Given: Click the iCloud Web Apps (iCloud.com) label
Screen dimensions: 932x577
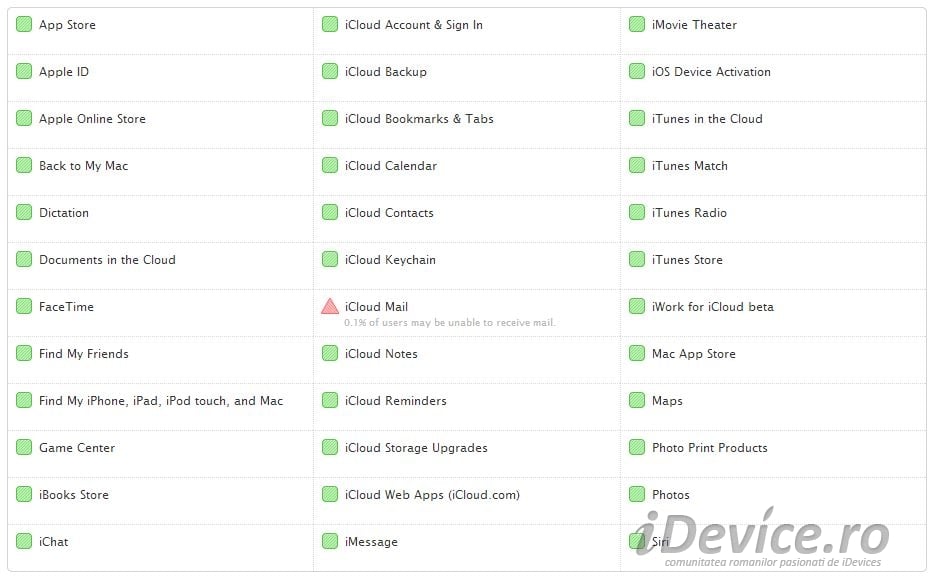Looking at the screenshot, I should point(432,495).
